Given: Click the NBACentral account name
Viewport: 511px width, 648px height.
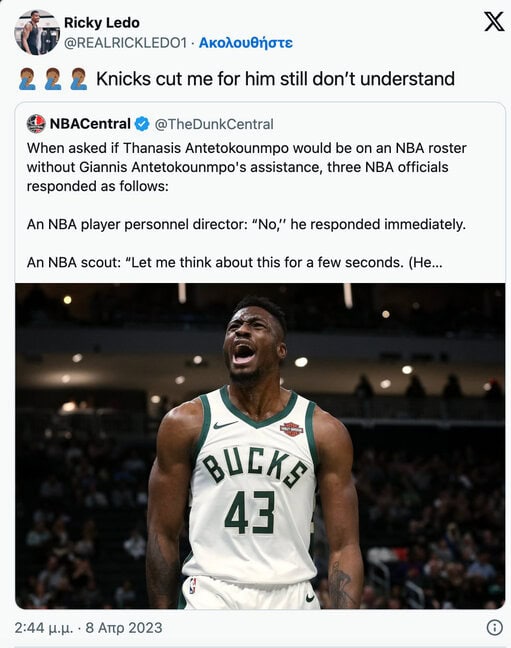Looking at the screenshot, I should (90, 124).
